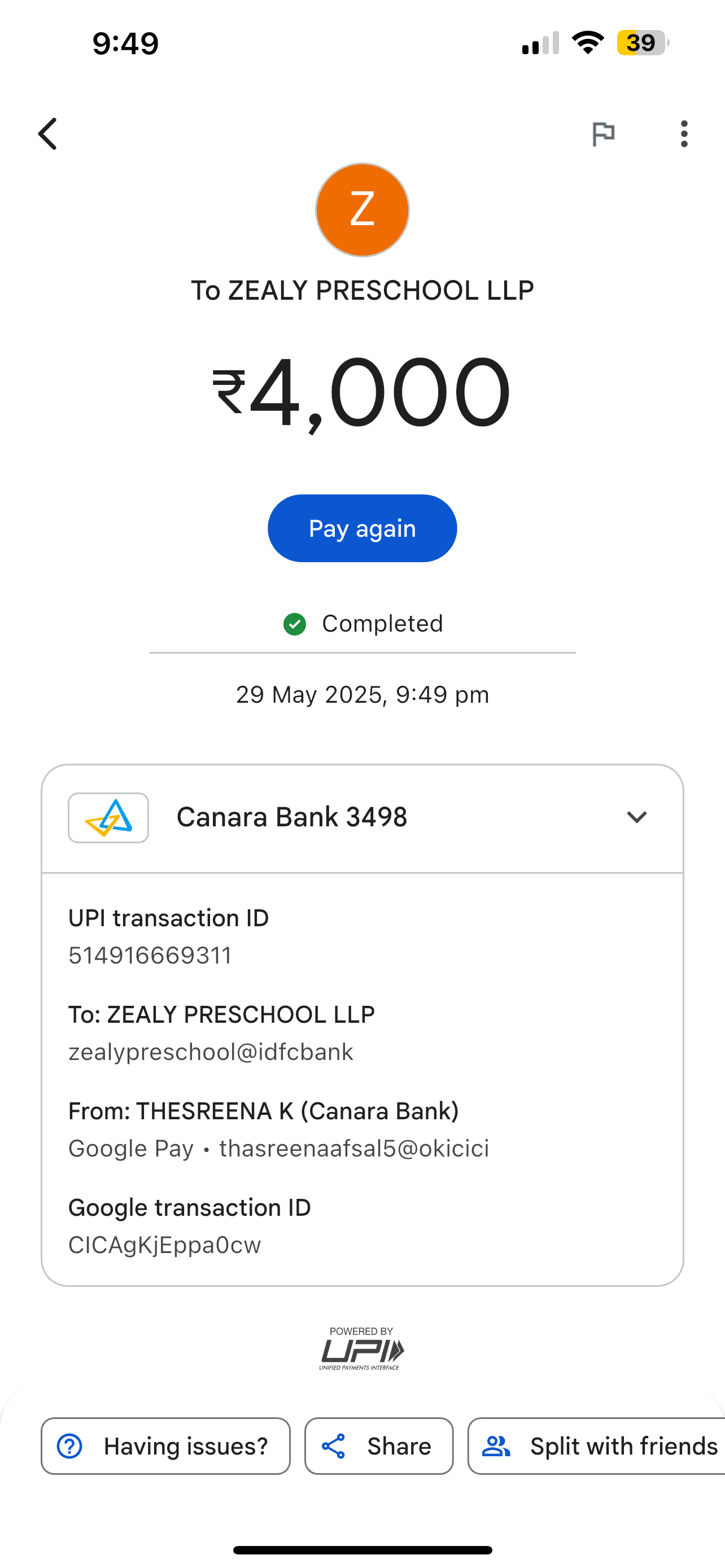The height and width of the screenshot is (1568, 725).
Task: Tap the battery indicator showing 39
Action: pos(642,42)
